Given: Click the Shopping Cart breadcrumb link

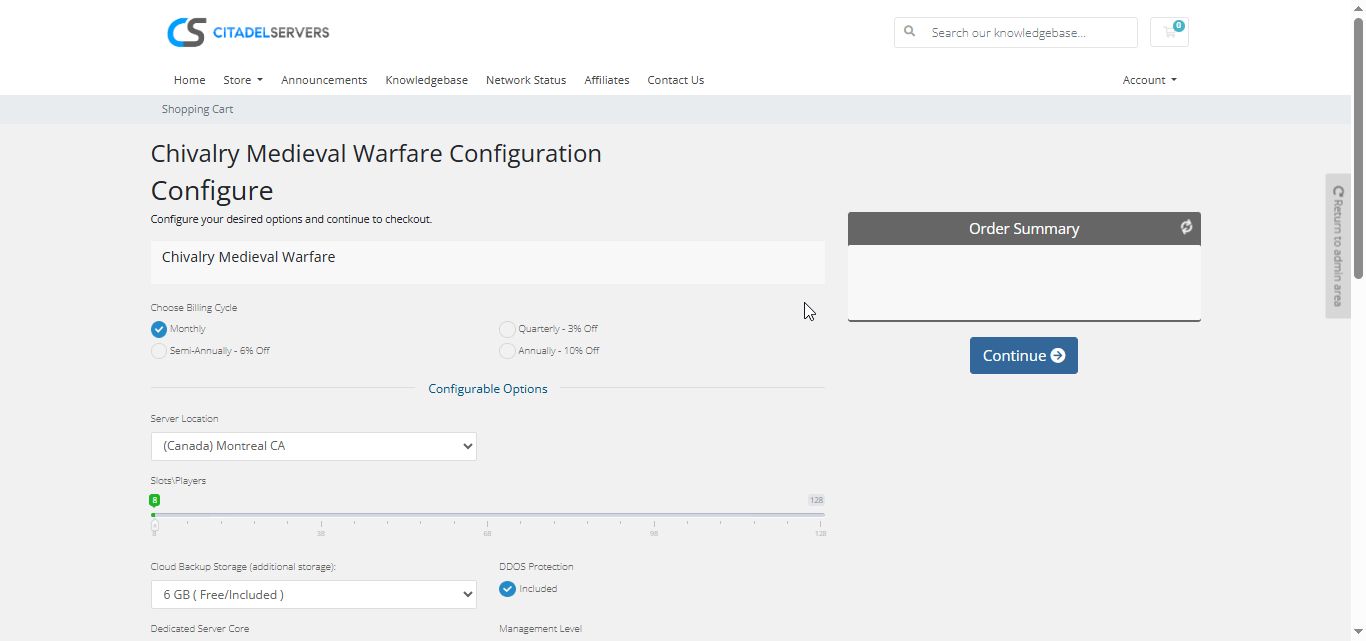Looking at the screenshot, I should 197,109.
